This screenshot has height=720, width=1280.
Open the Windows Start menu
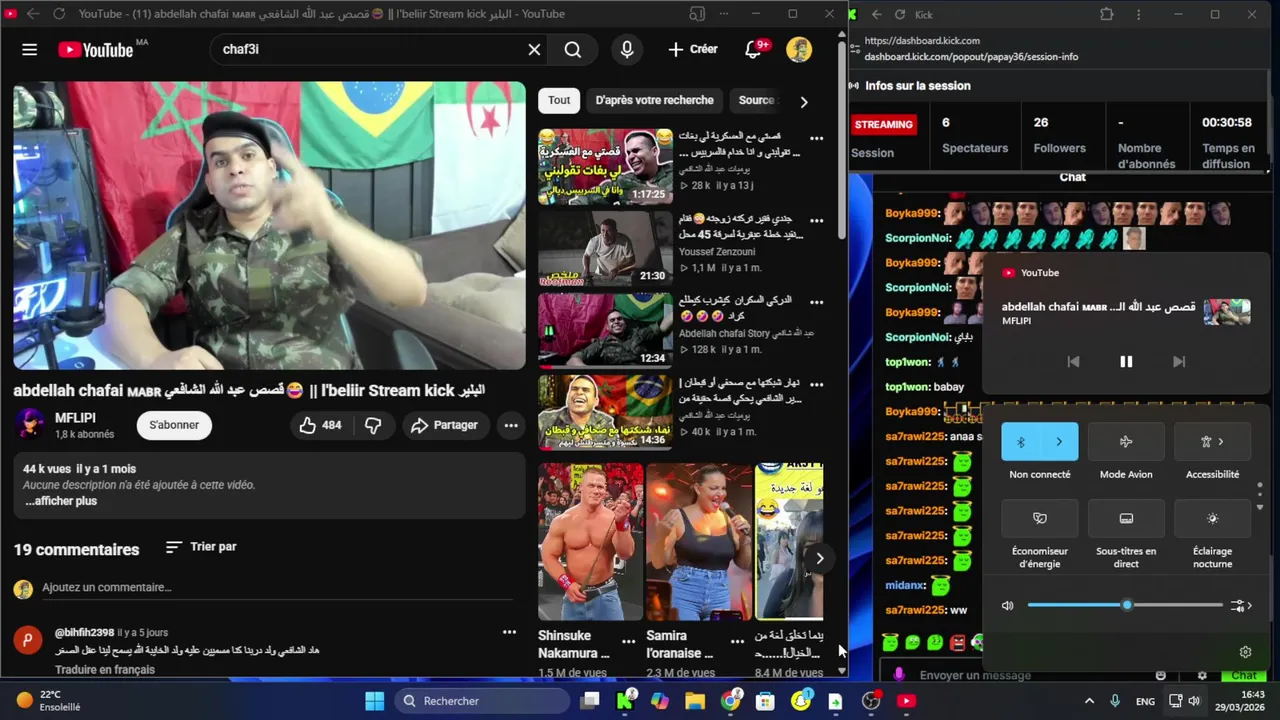click(x=374, y=701)
